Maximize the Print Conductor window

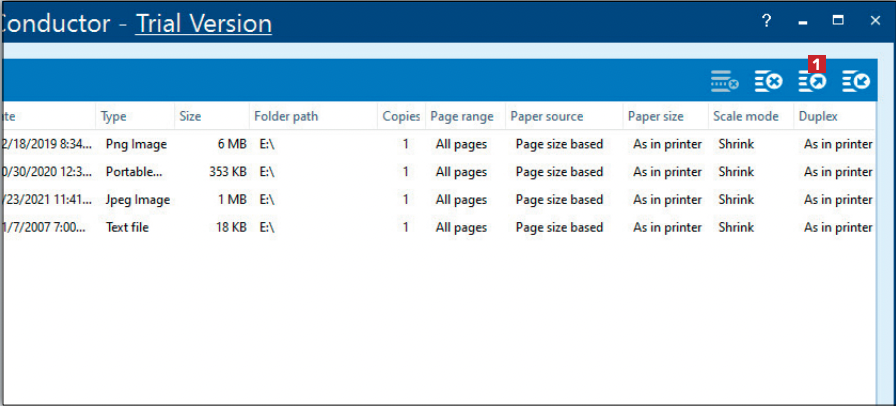pyautogui.click(x=838, y=21)
